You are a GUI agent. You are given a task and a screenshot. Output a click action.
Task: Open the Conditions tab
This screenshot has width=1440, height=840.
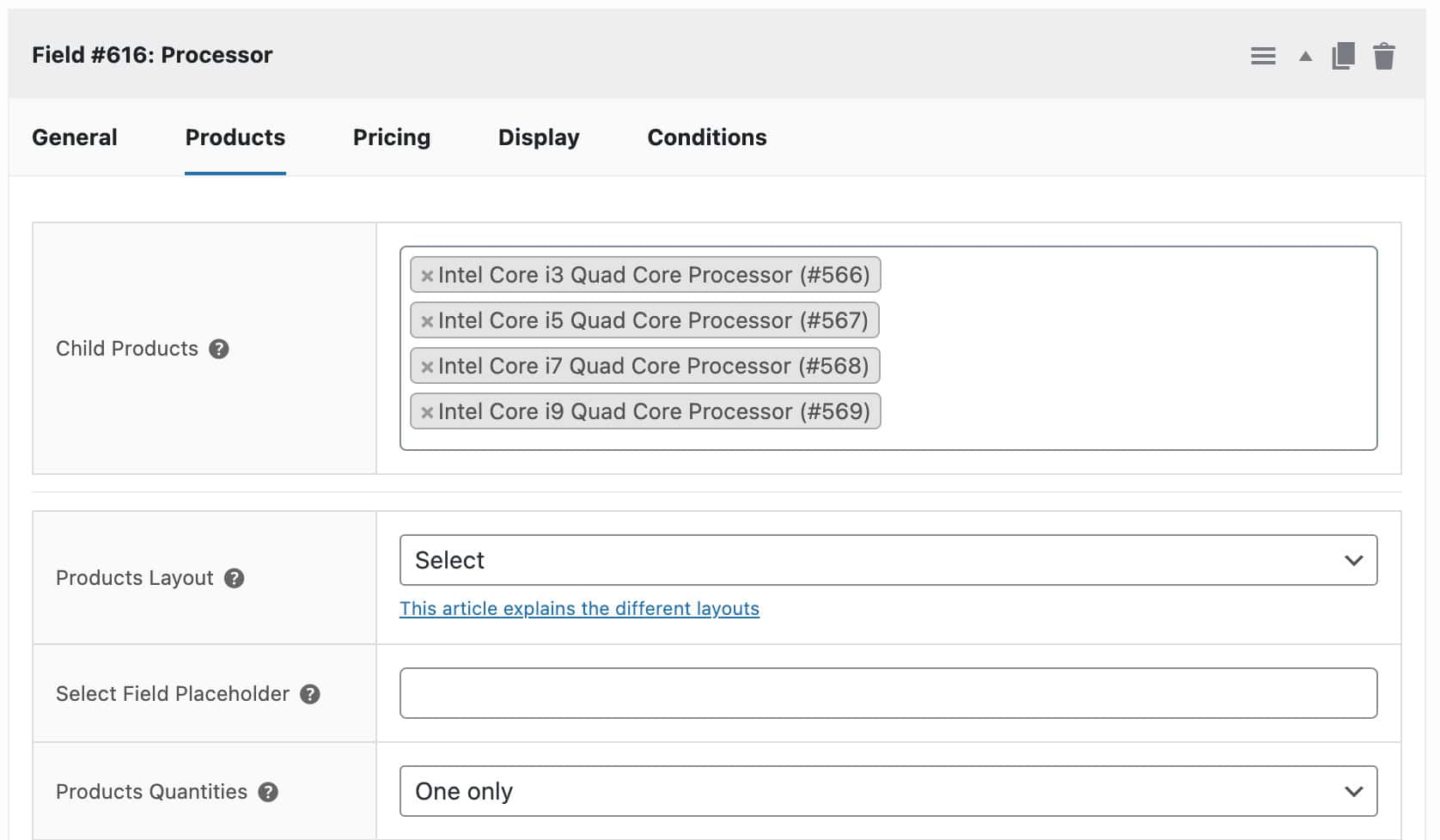(x=706, y=137)
